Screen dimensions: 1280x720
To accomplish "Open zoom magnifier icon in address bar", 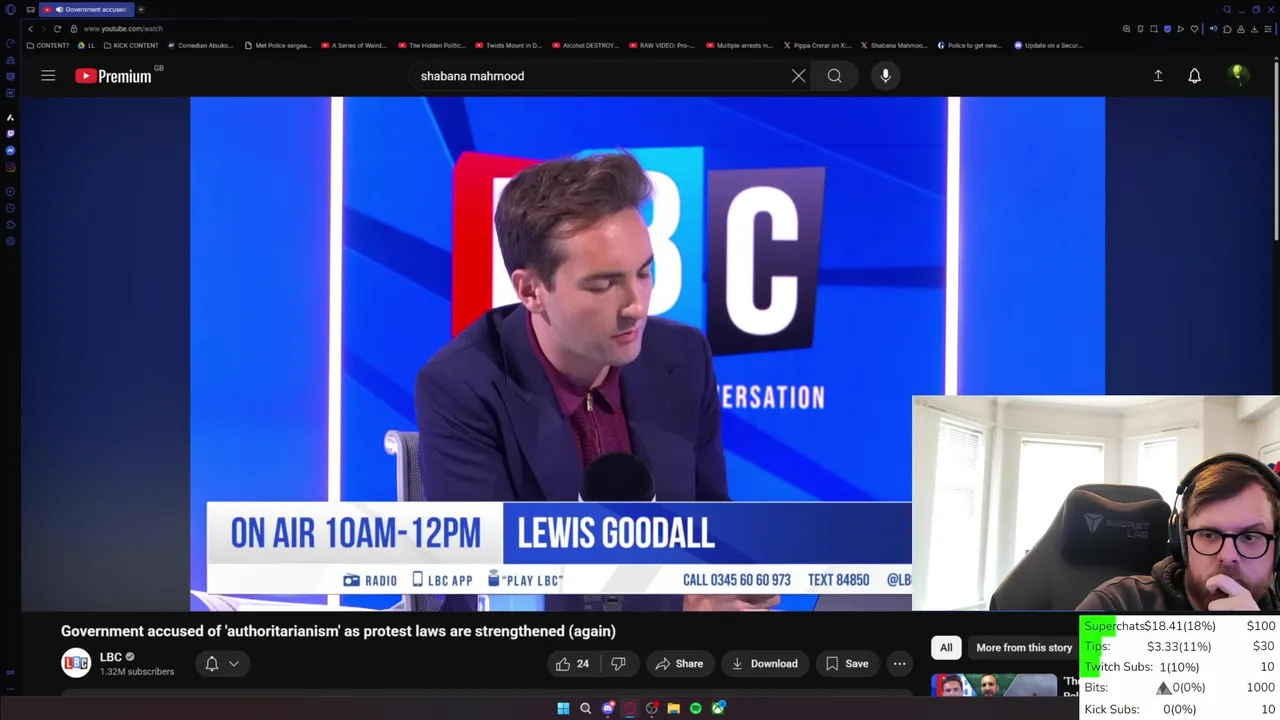I will point(1127,29).
